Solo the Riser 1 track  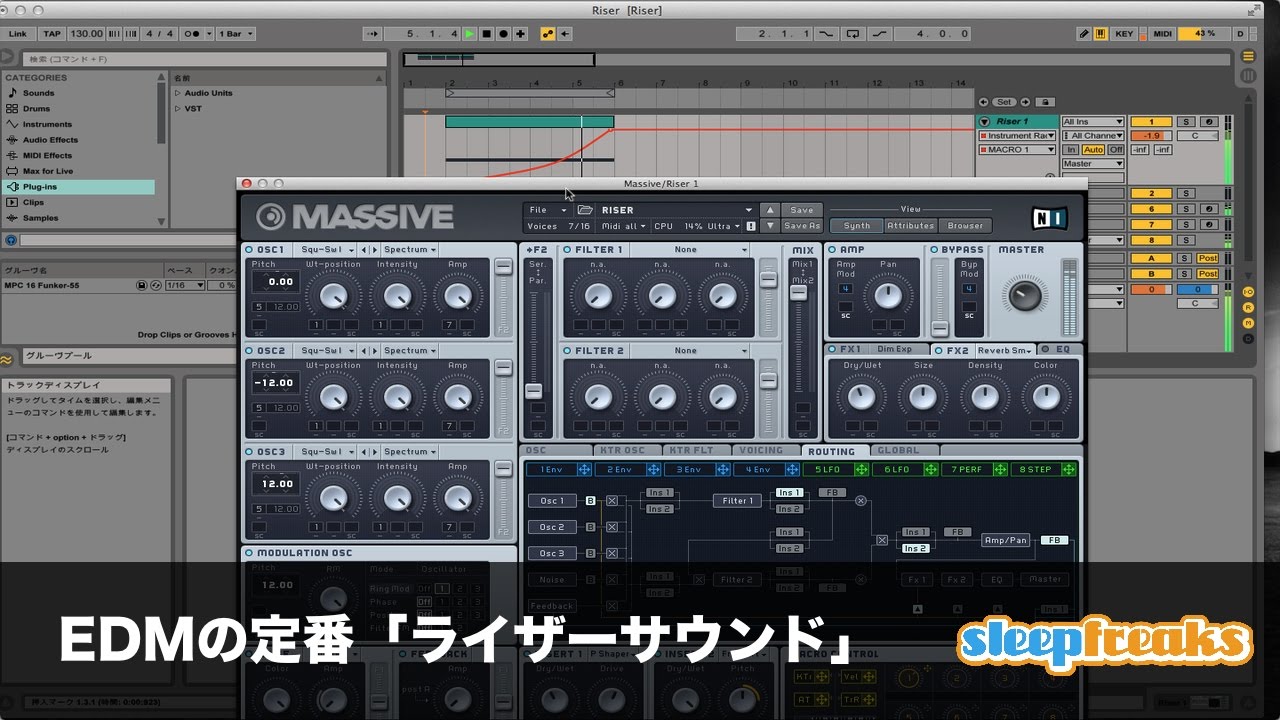[1185, 121]
